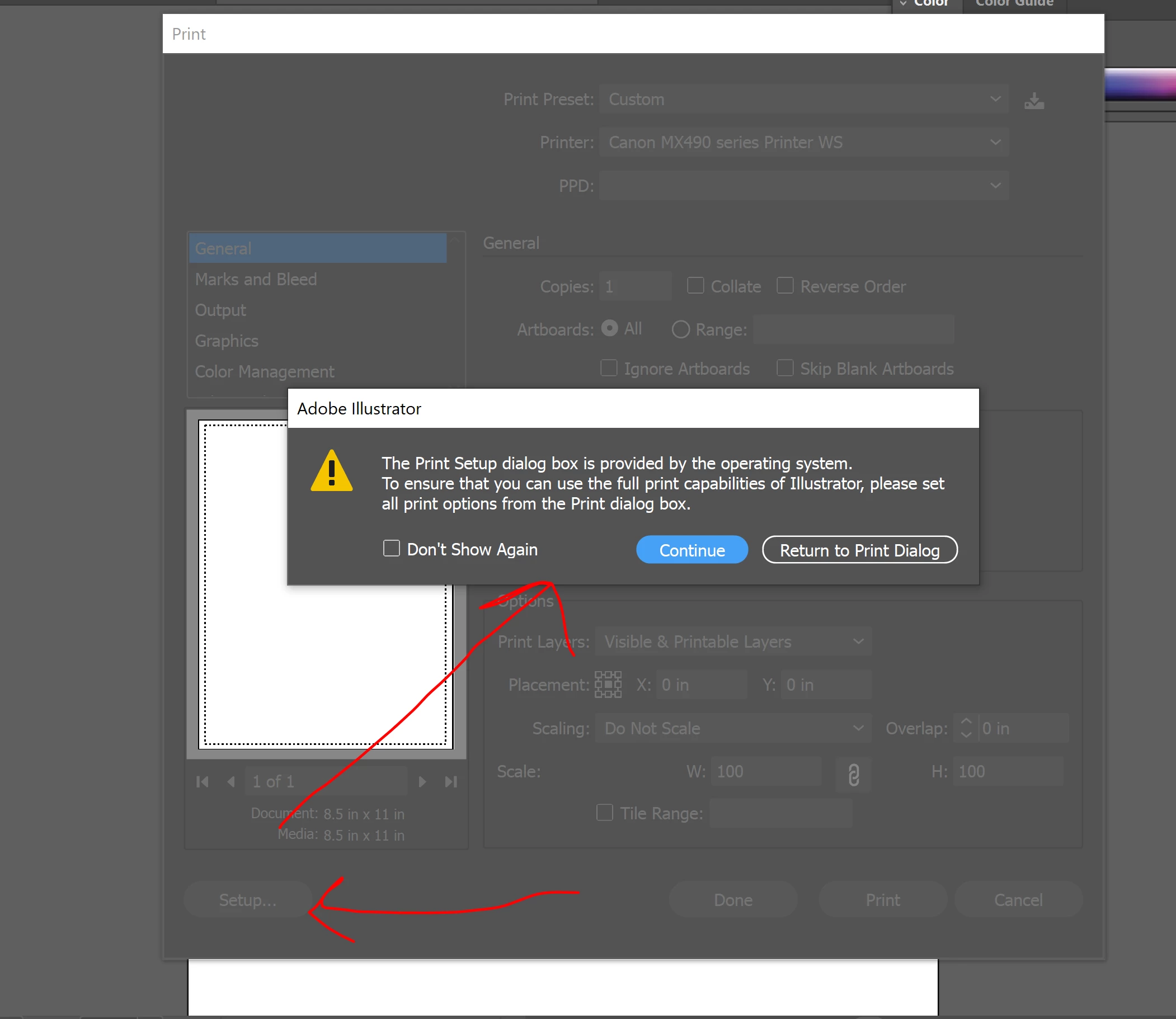Click the Copies input field

634,286
